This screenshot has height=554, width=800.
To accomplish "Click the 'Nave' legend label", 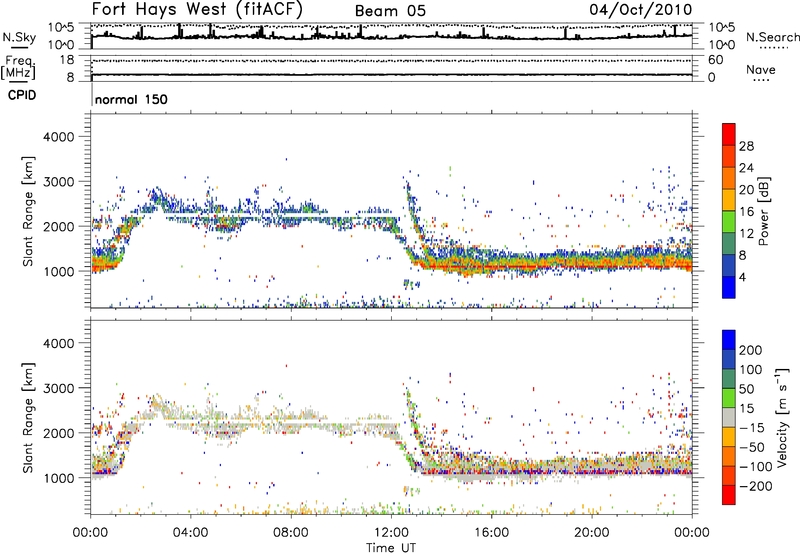I will [x=761, y=69].
